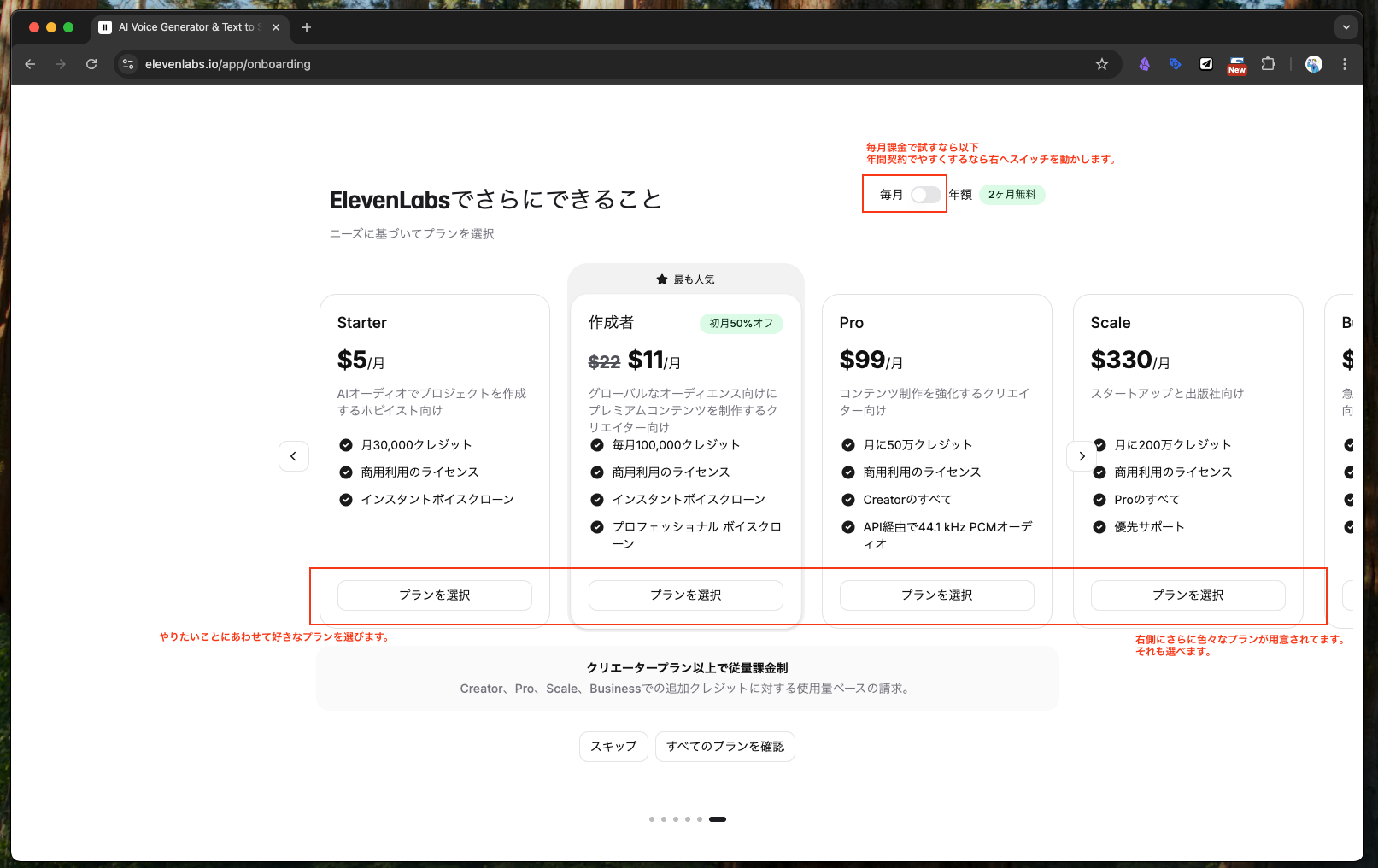The height and width of the screenshot is (868, 1378).
Task: Toggle the monthly/annual billing switch
Action: click(925, 195)
